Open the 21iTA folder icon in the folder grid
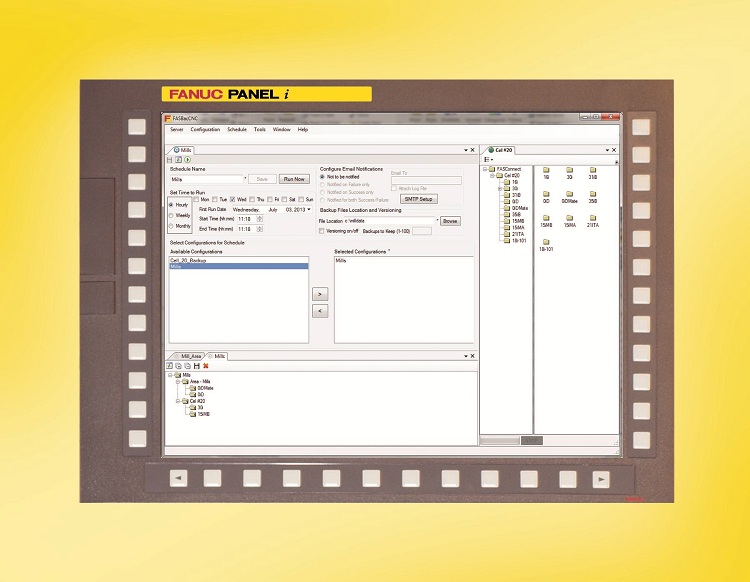The width and height of the screenshot is (750, 582). coord(593,218)
